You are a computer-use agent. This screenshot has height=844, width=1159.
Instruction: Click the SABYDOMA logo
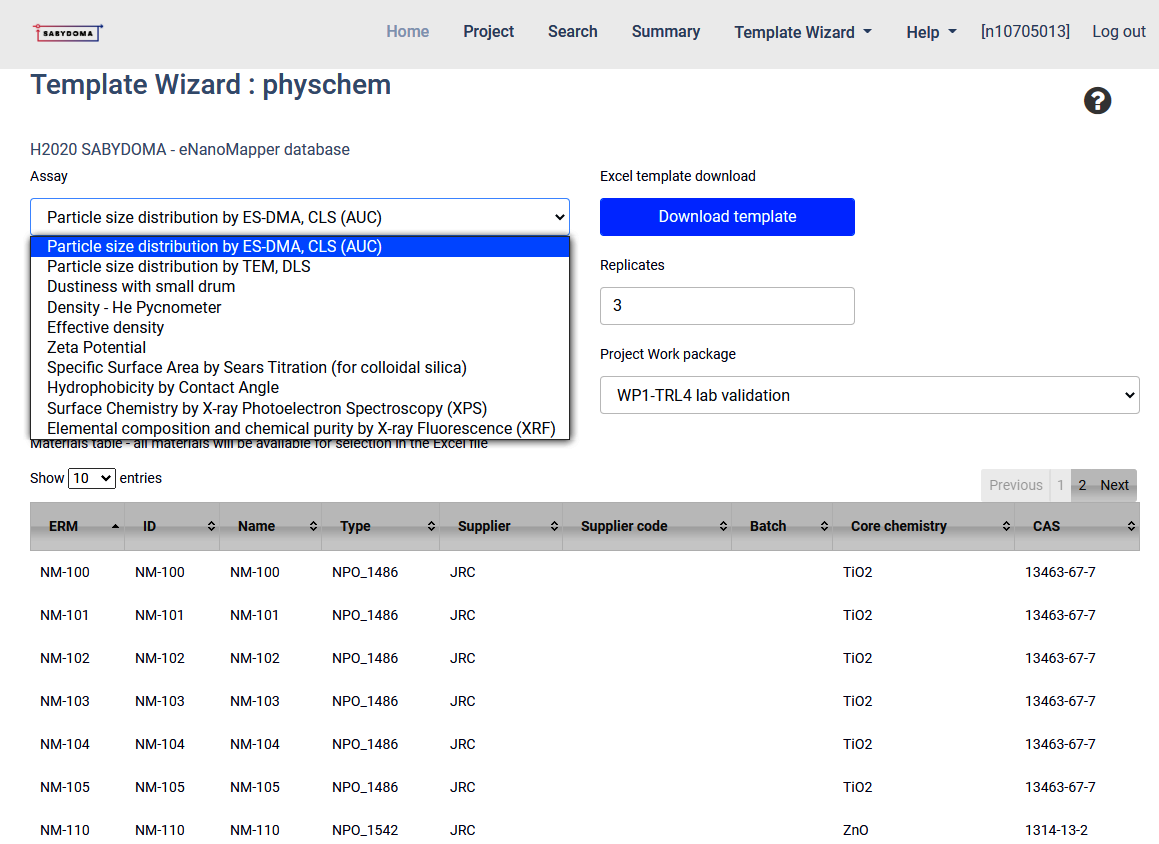67,33
